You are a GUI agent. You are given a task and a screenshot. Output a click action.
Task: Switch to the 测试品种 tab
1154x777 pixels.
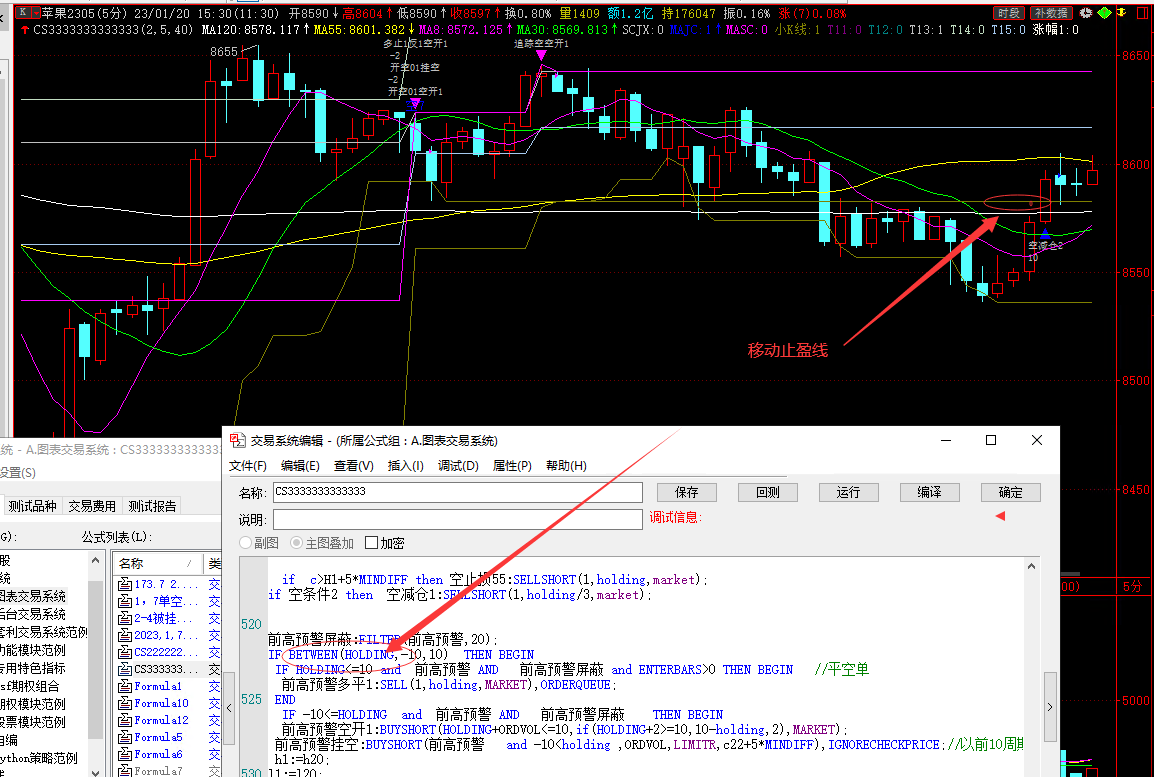[x=32, y=506]
